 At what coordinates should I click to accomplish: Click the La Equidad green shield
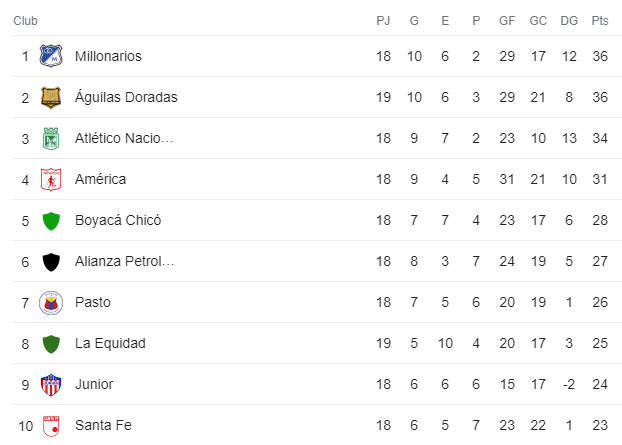pyautogui.click(x=51, y=343)
